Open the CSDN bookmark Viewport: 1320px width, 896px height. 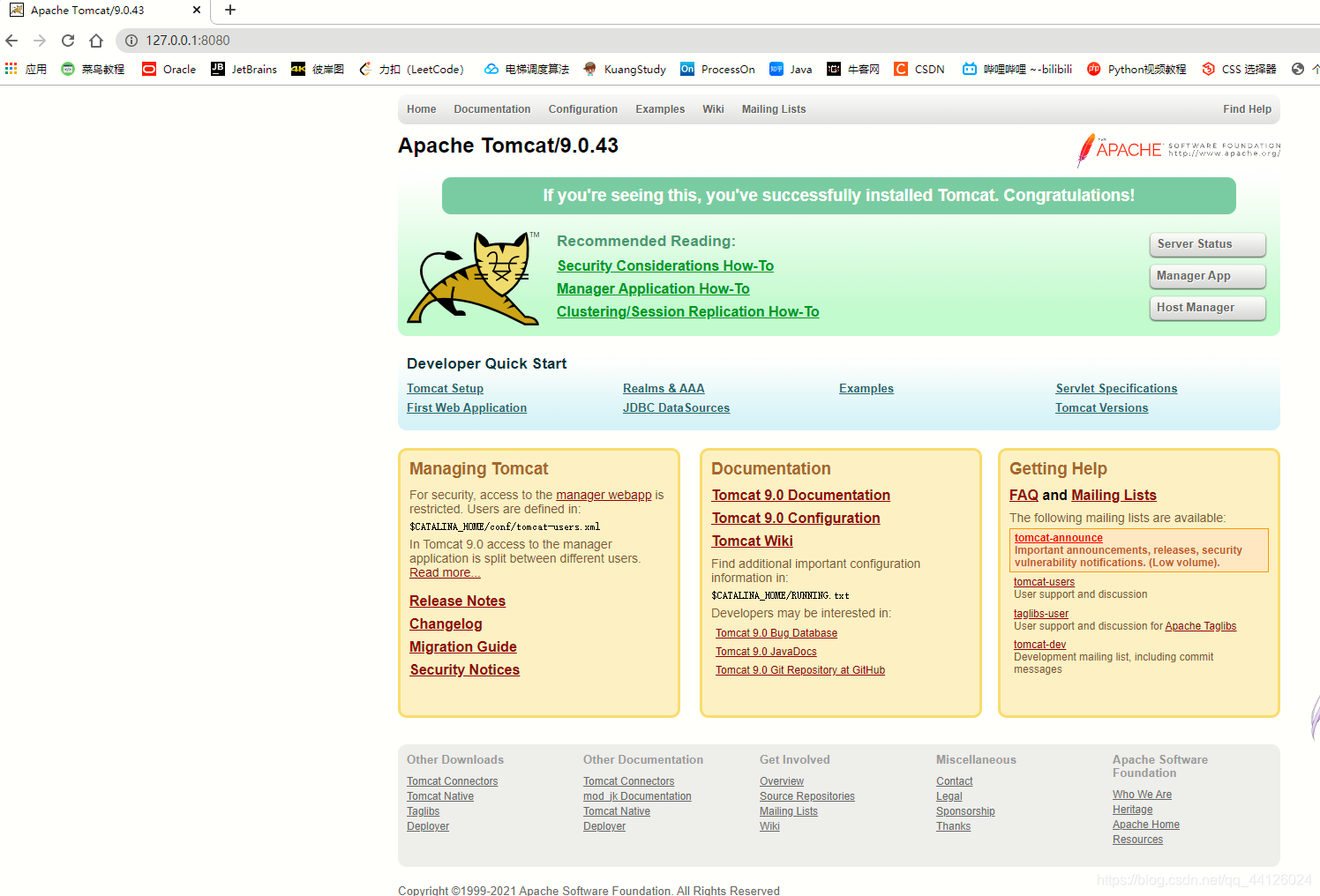tap(919, 69)
